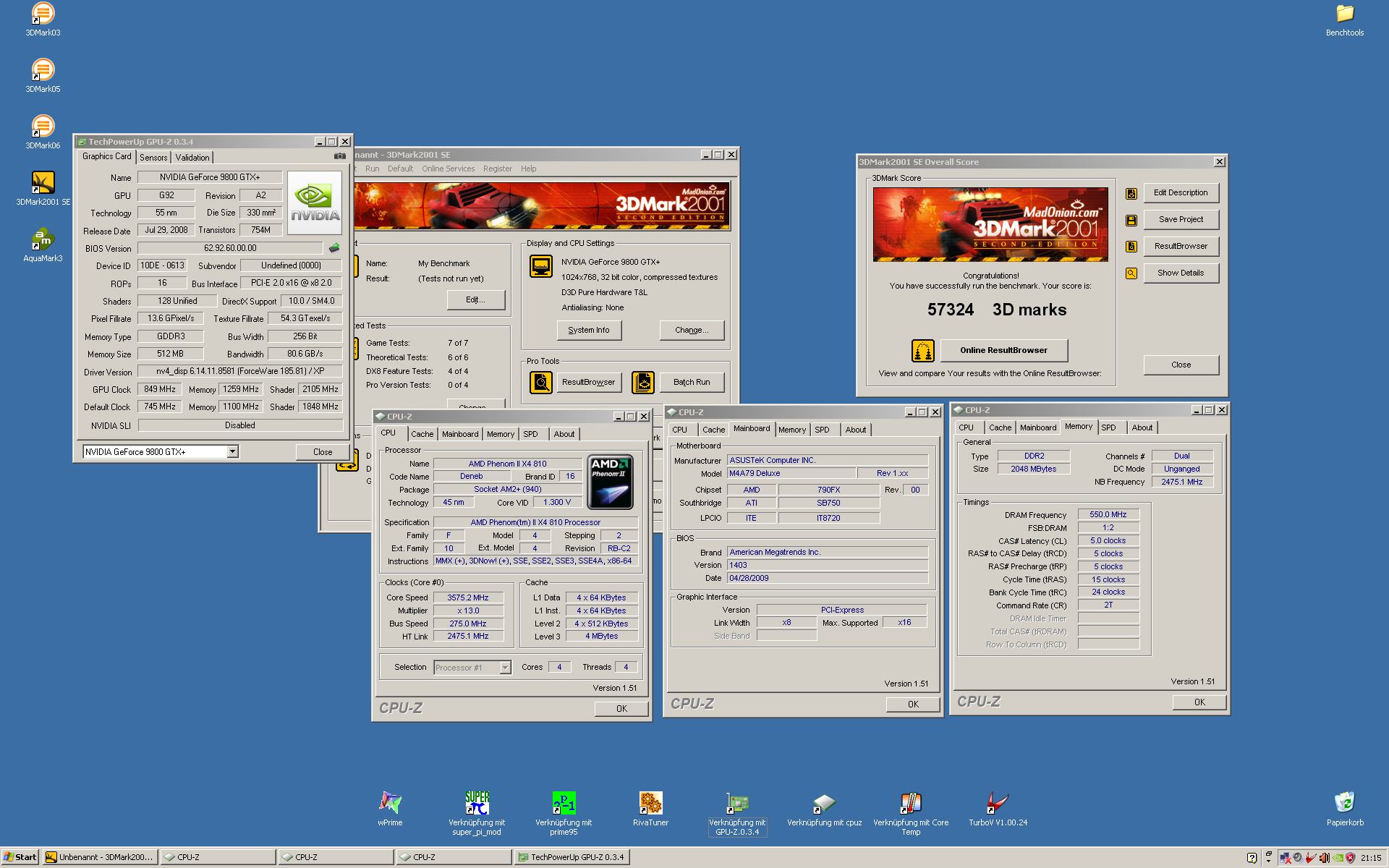Click the GPU-Z BIOS save chip icon

[x=334, y=248]
